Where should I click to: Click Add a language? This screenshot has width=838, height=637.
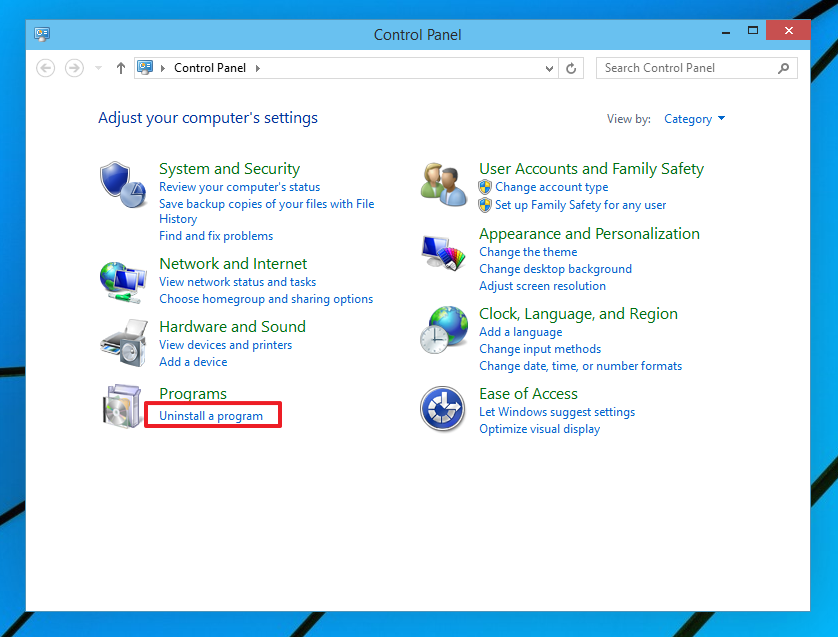coord(521,332)
